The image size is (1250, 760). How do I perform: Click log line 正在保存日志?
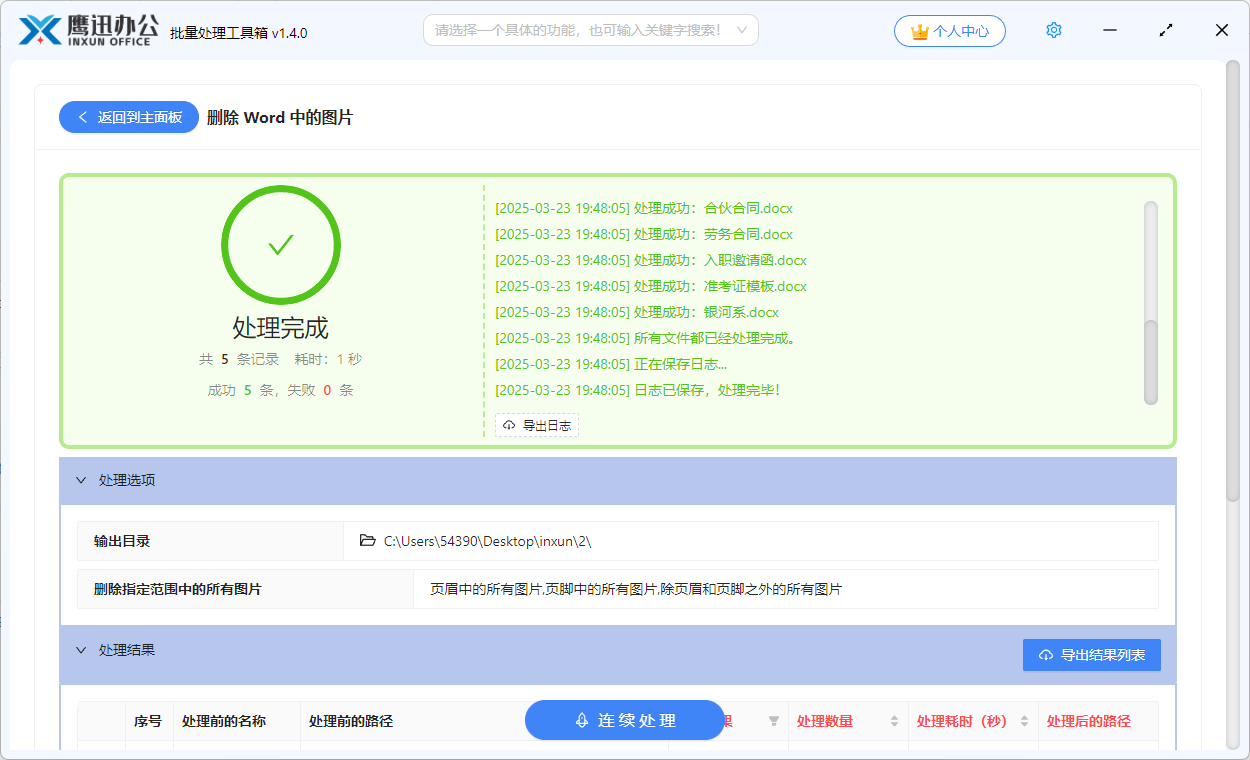(611, 364)
